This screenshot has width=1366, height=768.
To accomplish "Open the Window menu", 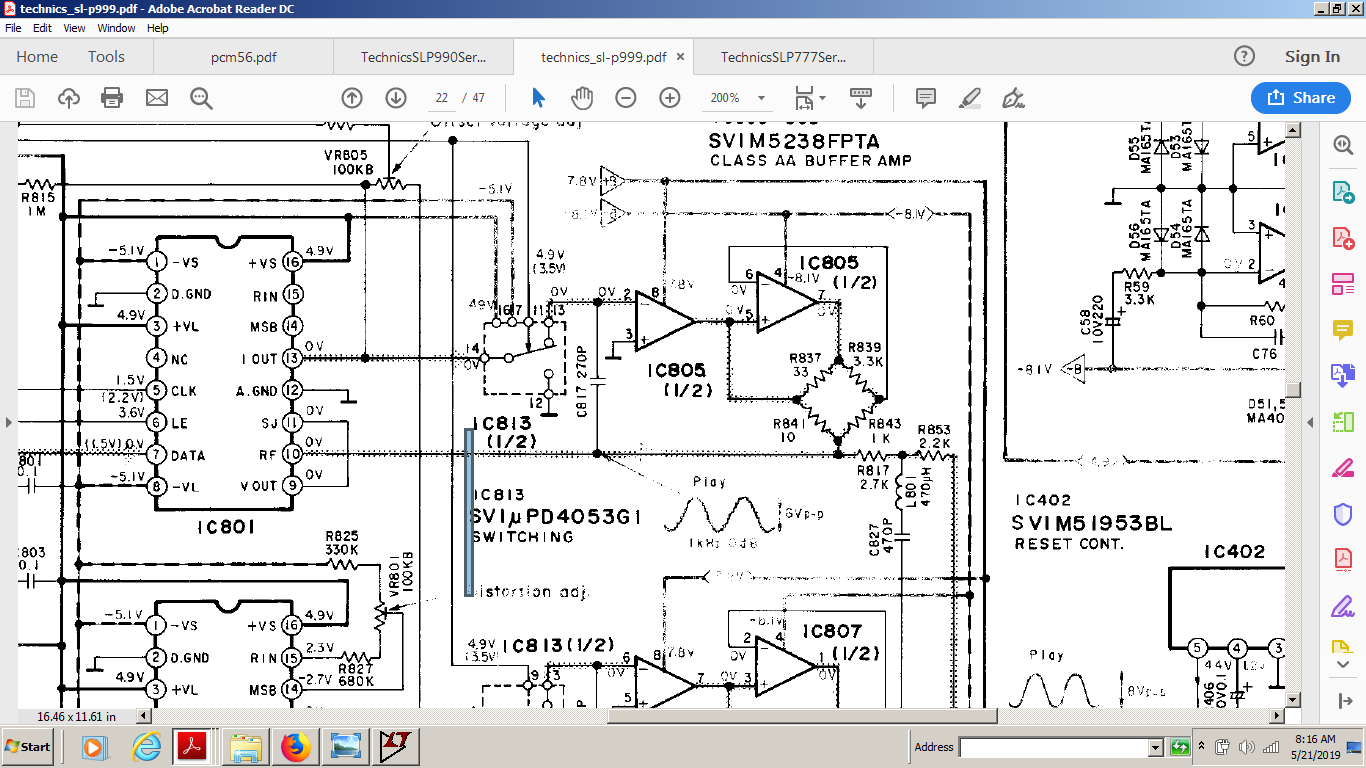I will pyautogui.click(x=116, y=28).
